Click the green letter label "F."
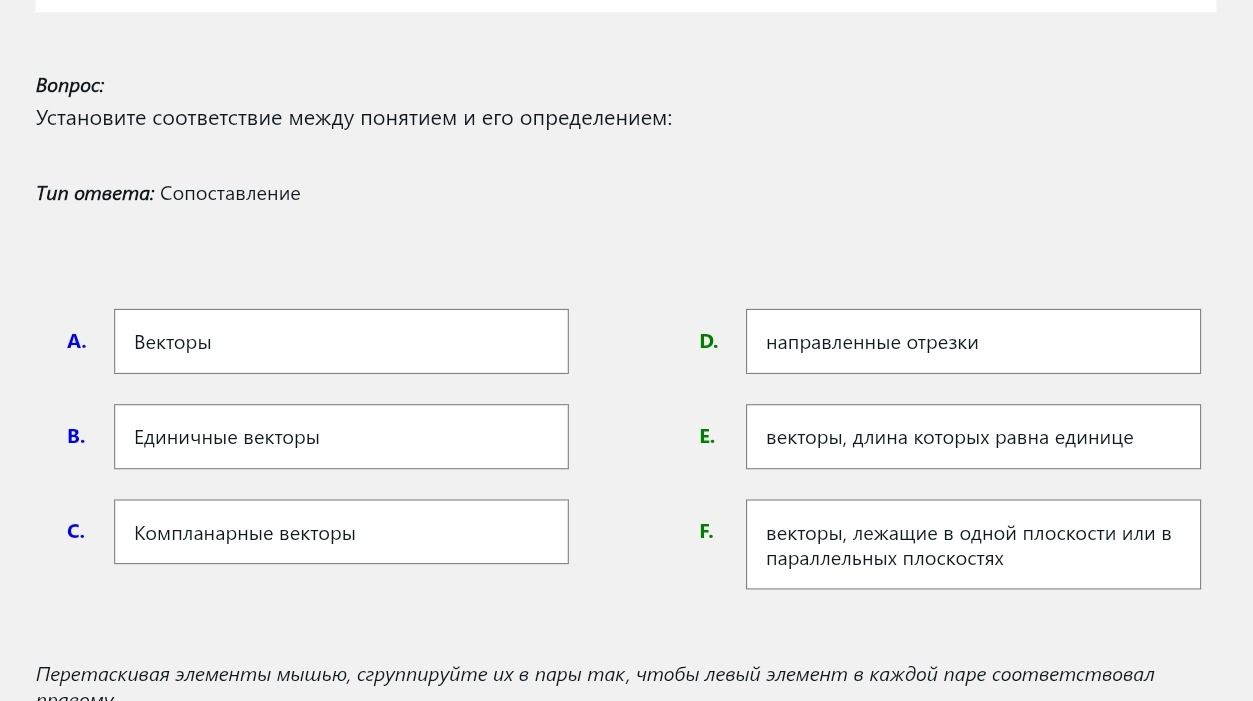 [x=706, y=532]
